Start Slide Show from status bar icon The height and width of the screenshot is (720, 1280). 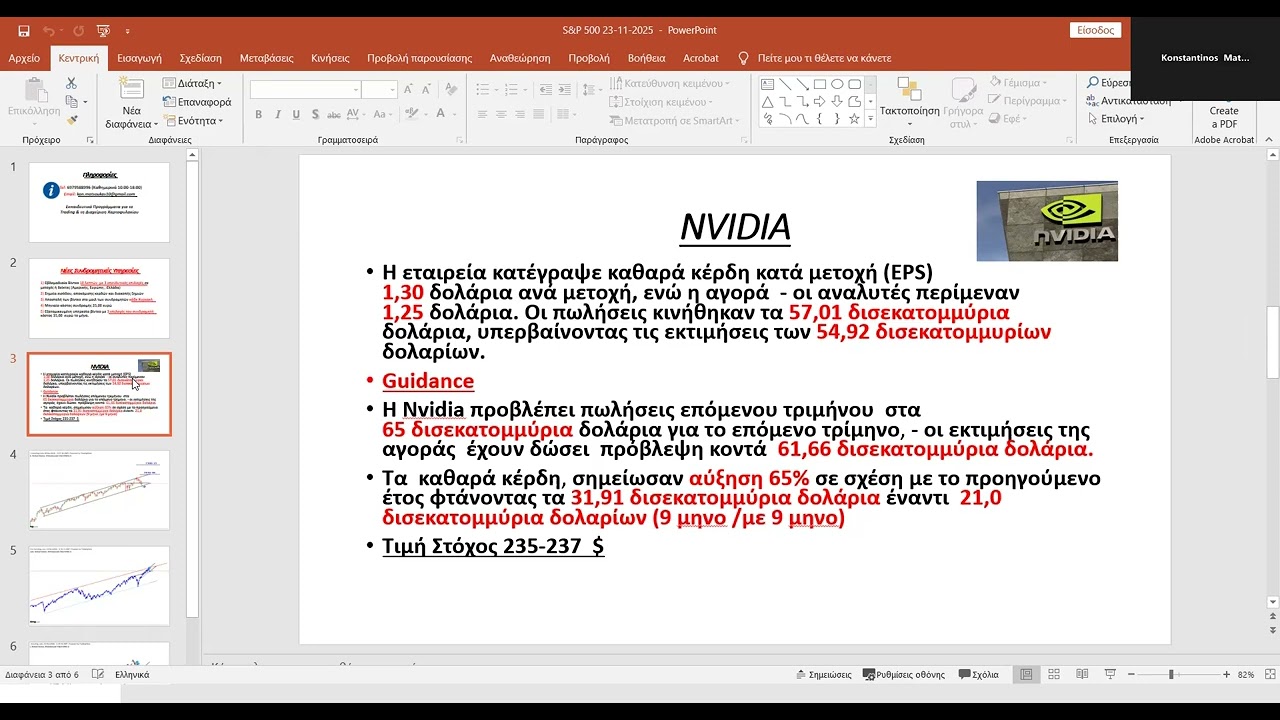tap(1110, 675)
